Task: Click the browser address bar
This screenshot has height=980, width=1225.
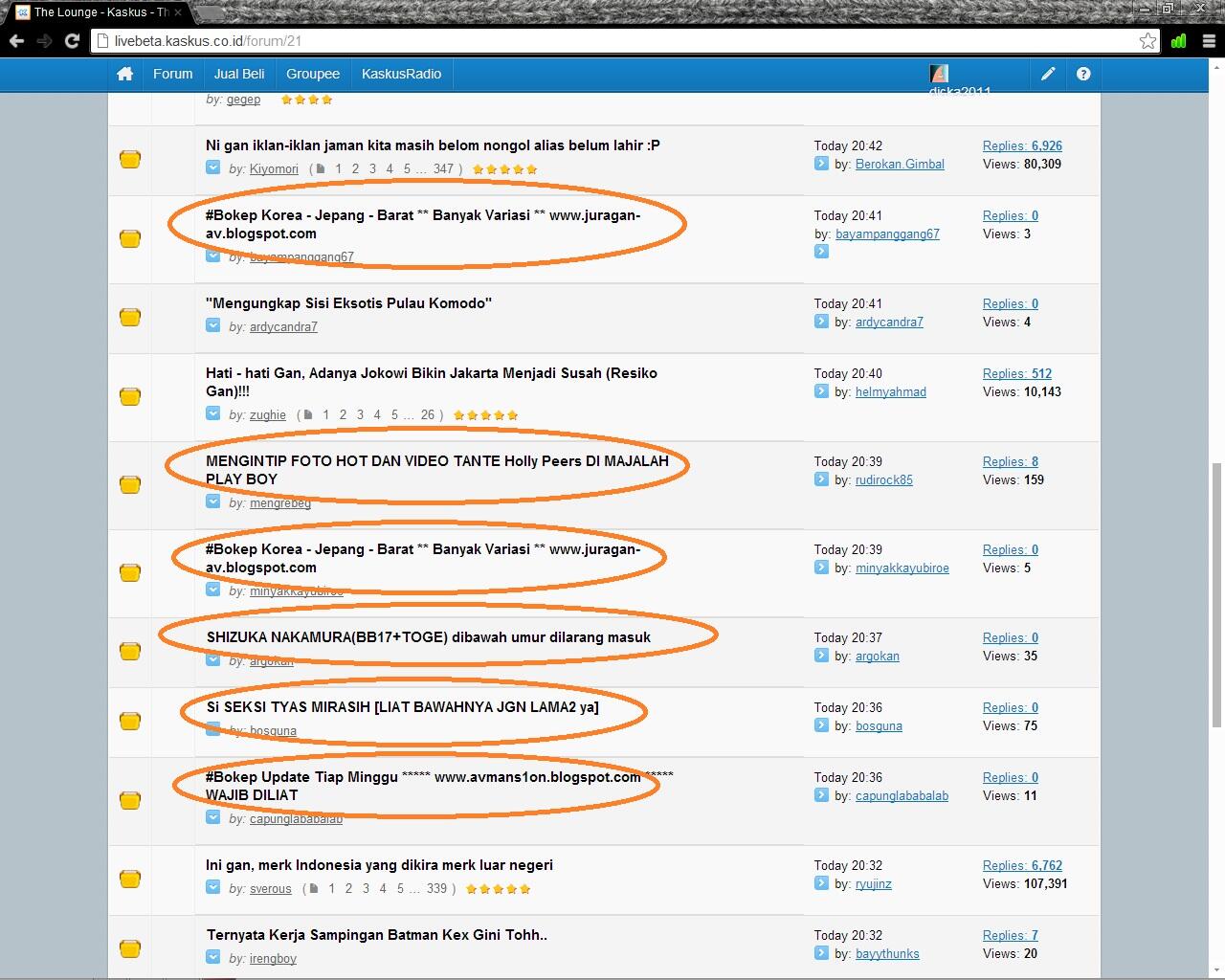Action: click(x=612, y=41)
